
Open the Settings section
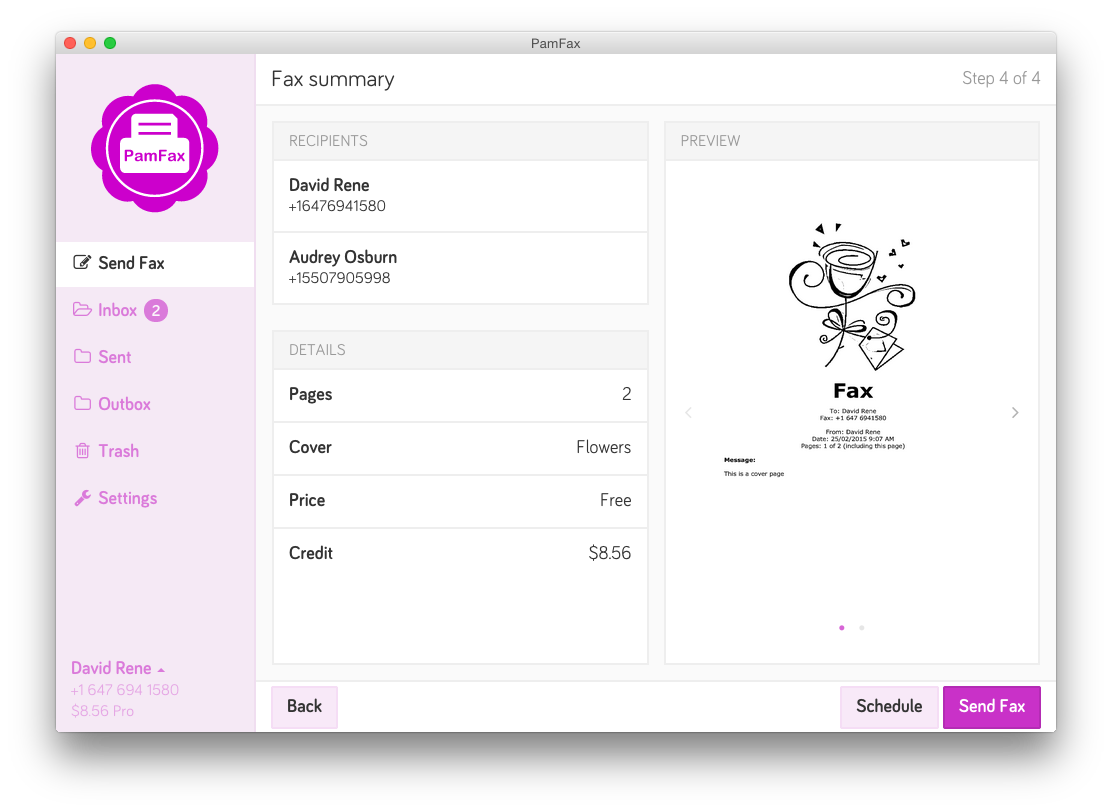155,499
